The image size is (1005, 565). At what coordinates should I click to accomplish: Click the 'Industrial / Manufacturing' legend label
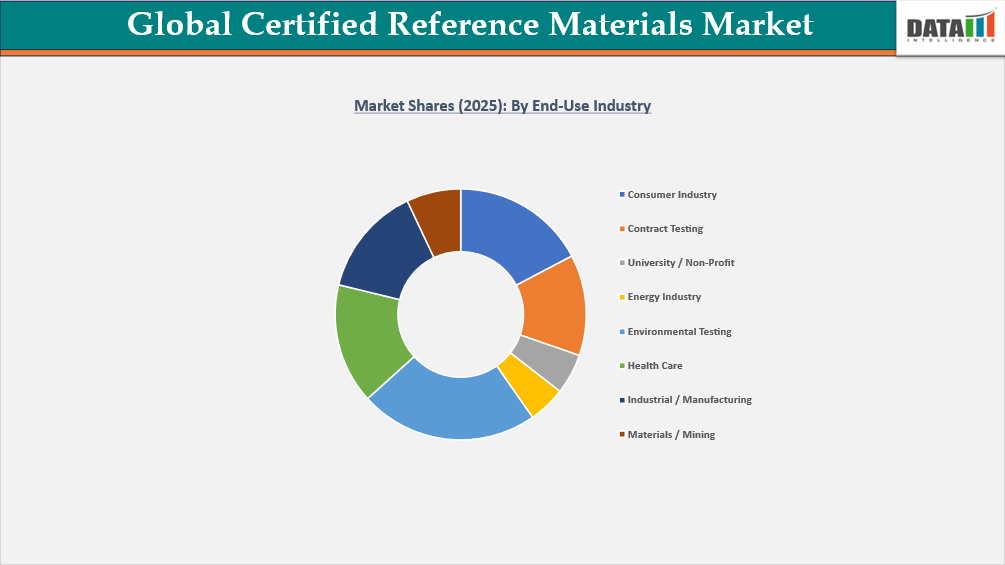(690, 400)
